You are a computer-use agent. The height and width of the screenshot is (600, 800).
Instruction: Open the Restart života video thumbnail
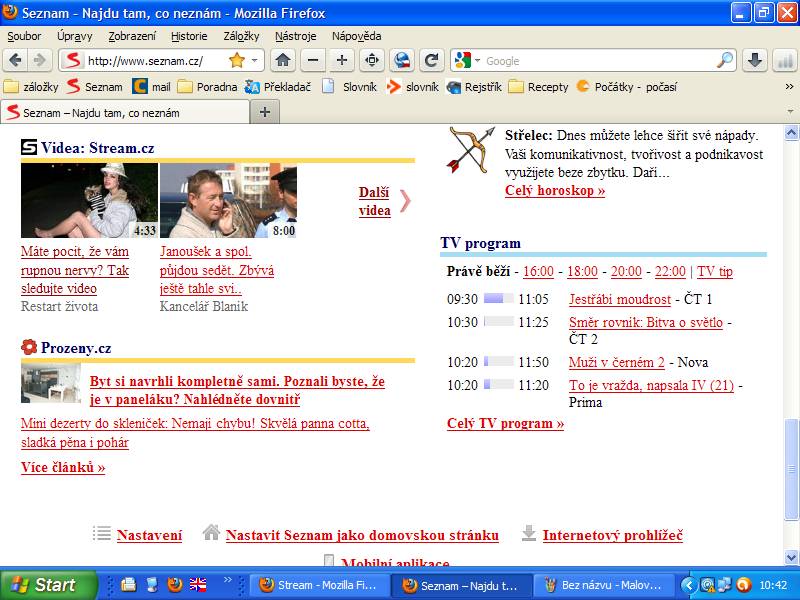[x=89, y=200]
